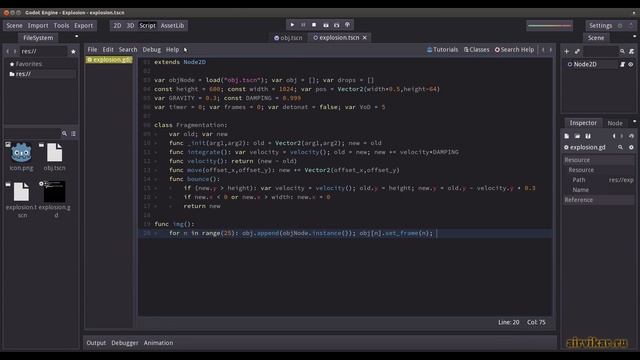Open the script attached to Node2D
The image size is (640, 360).
(x=622, y=64)
